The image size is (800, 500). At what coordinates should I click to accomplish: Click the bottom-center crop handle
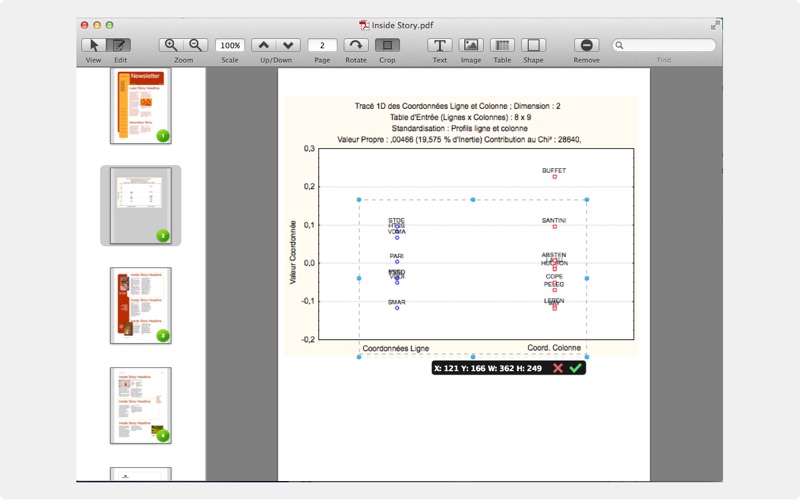pos(473,357)
